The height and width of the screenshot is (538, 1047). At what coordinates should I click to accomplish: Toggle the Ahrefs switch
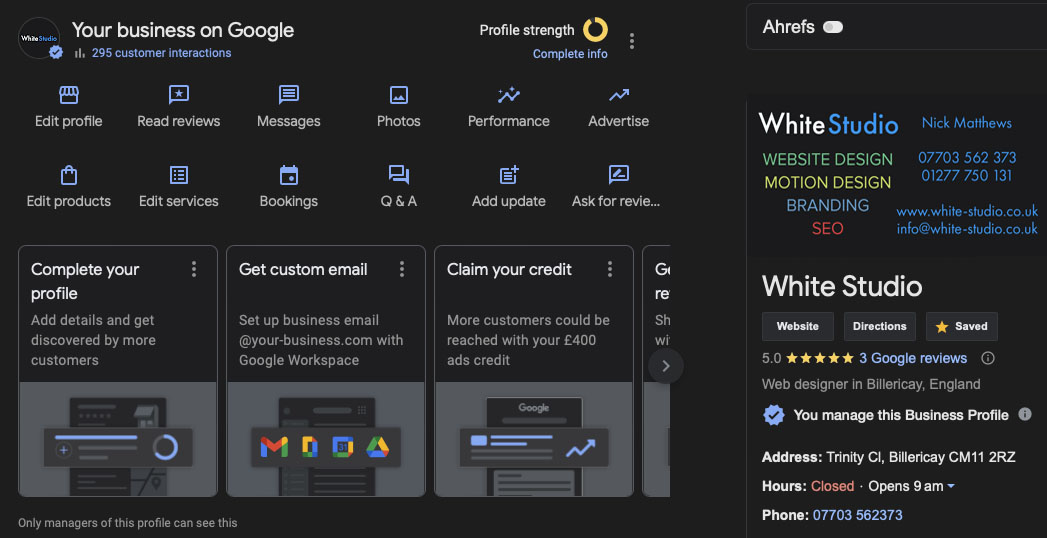tap(833, 27)
